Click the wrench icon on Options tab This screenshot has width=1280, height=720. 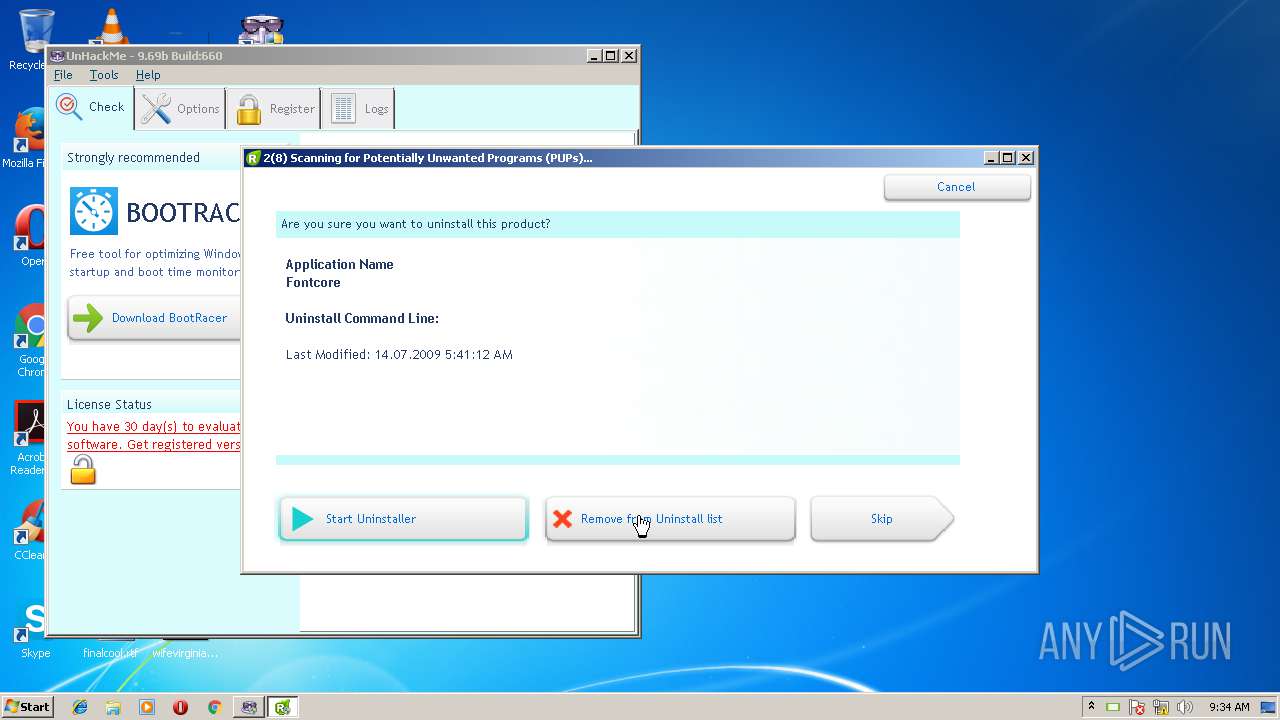point(155,108)
